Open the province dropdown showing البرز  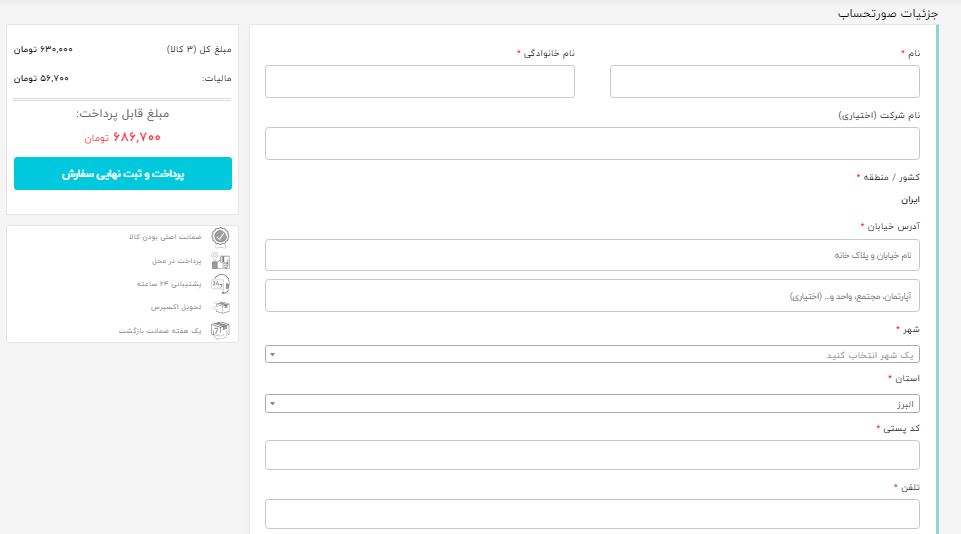(592, 403)
